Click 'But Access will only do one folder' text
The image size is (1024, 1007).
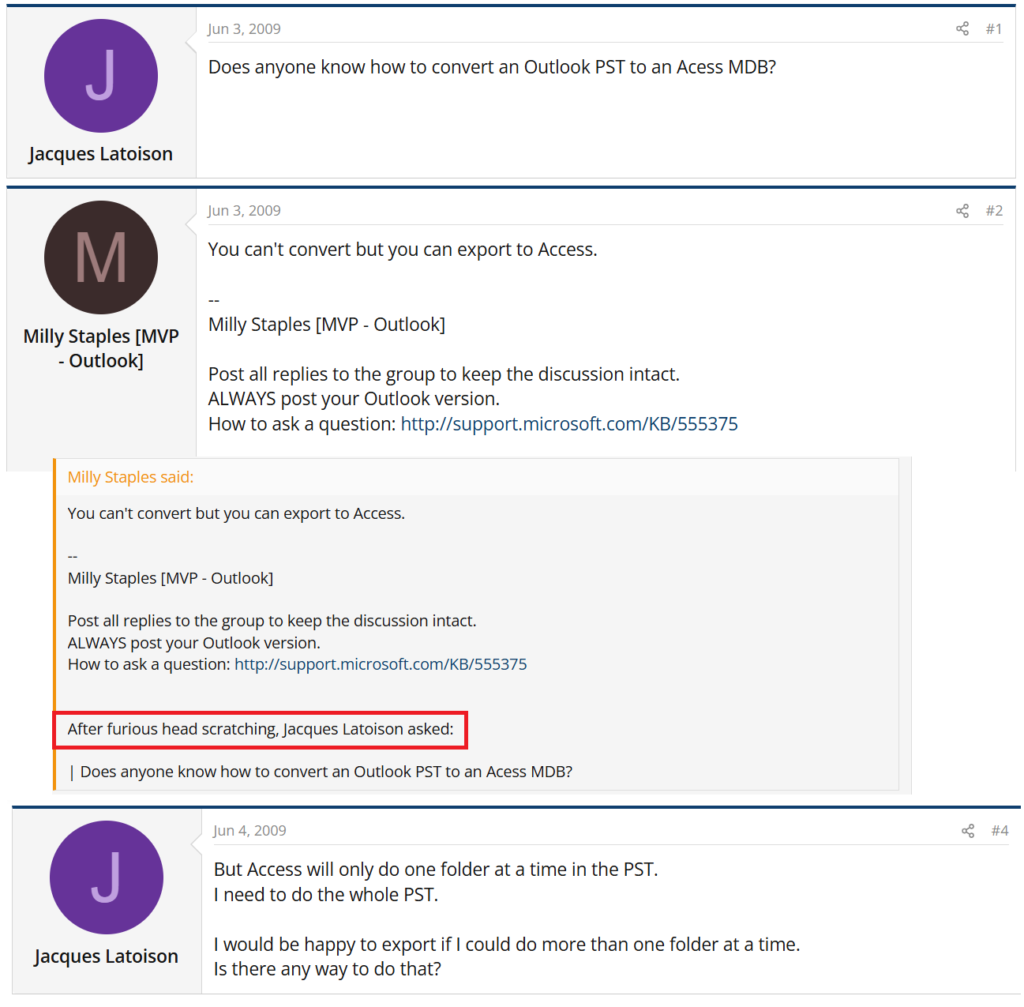click(436, 870)
